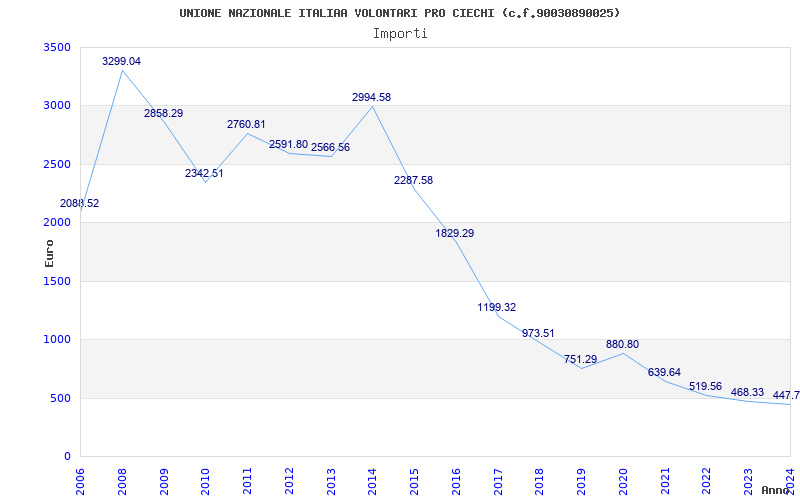
Task: Select the 2591.80 data label
Action: coord(288,144)
